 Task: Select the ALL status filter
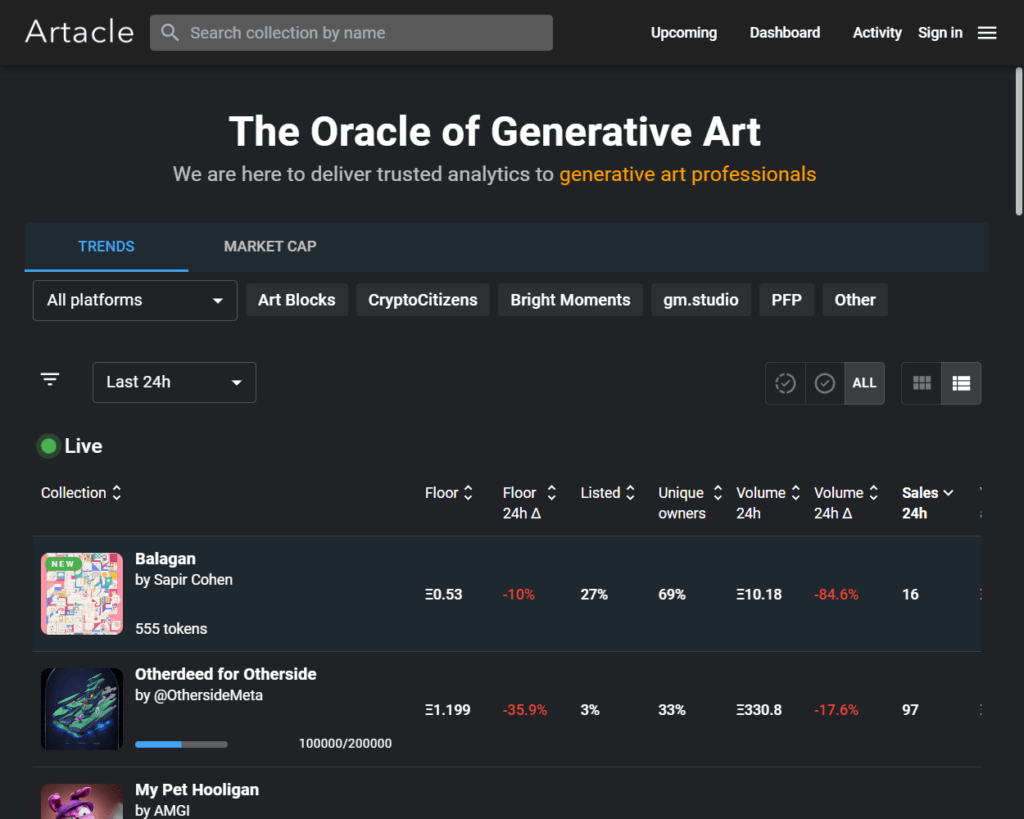(x=864, y=383)
